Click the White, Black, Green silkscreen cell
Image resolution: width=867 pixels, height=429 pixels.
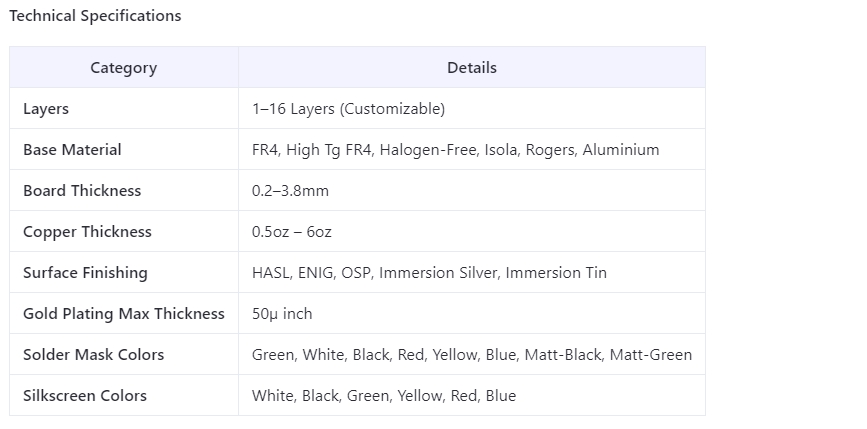(x=472, y=395)
